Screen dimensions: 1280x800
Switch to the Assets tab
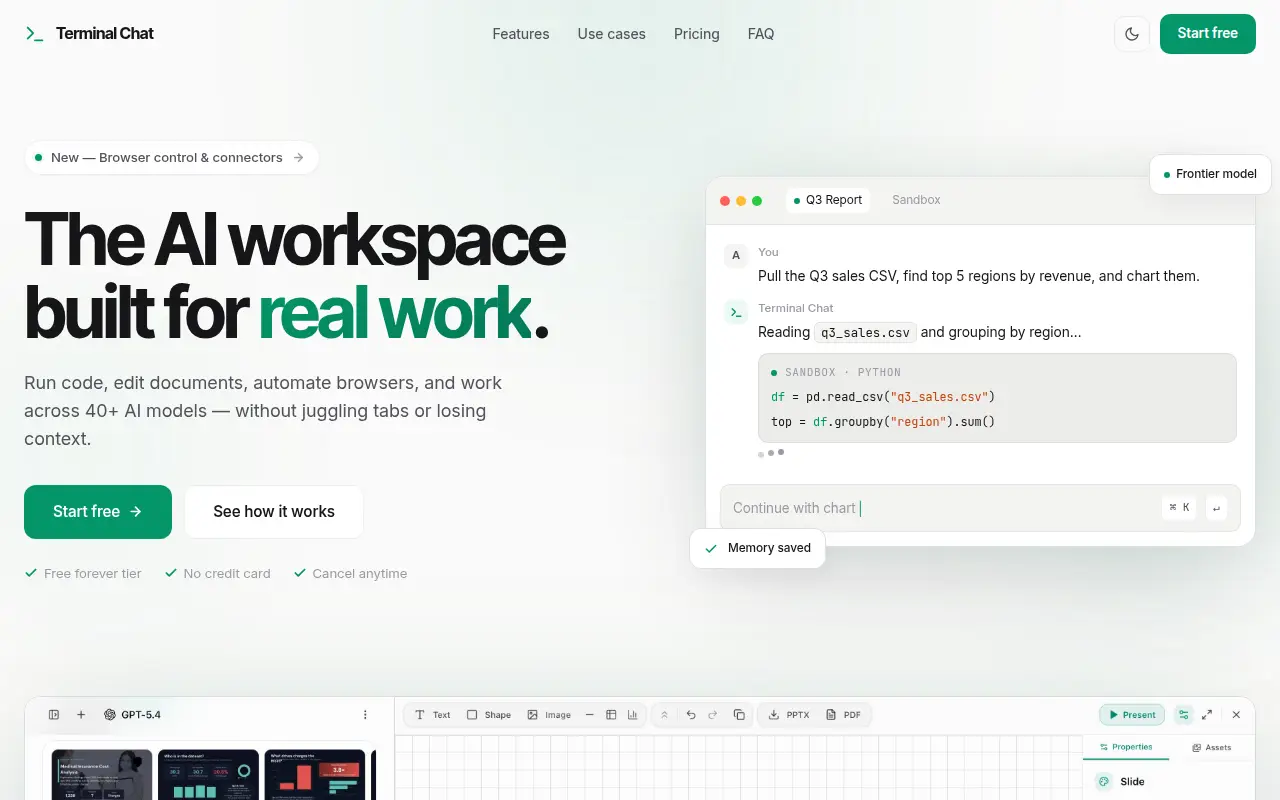tap(1212, 747)
